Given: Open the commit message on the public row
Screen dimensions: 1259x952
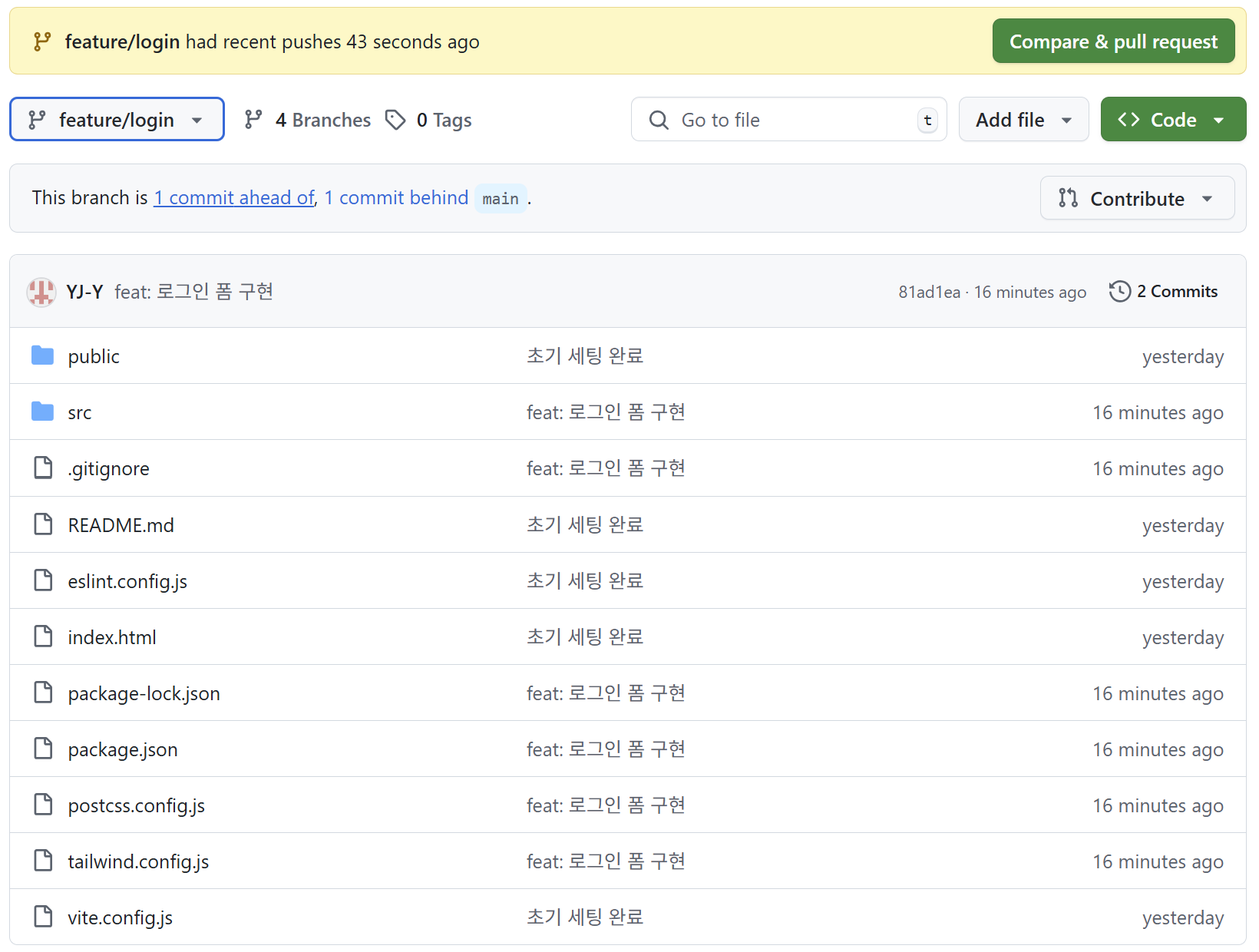Looking at the screenshot, I should [585, 355].
